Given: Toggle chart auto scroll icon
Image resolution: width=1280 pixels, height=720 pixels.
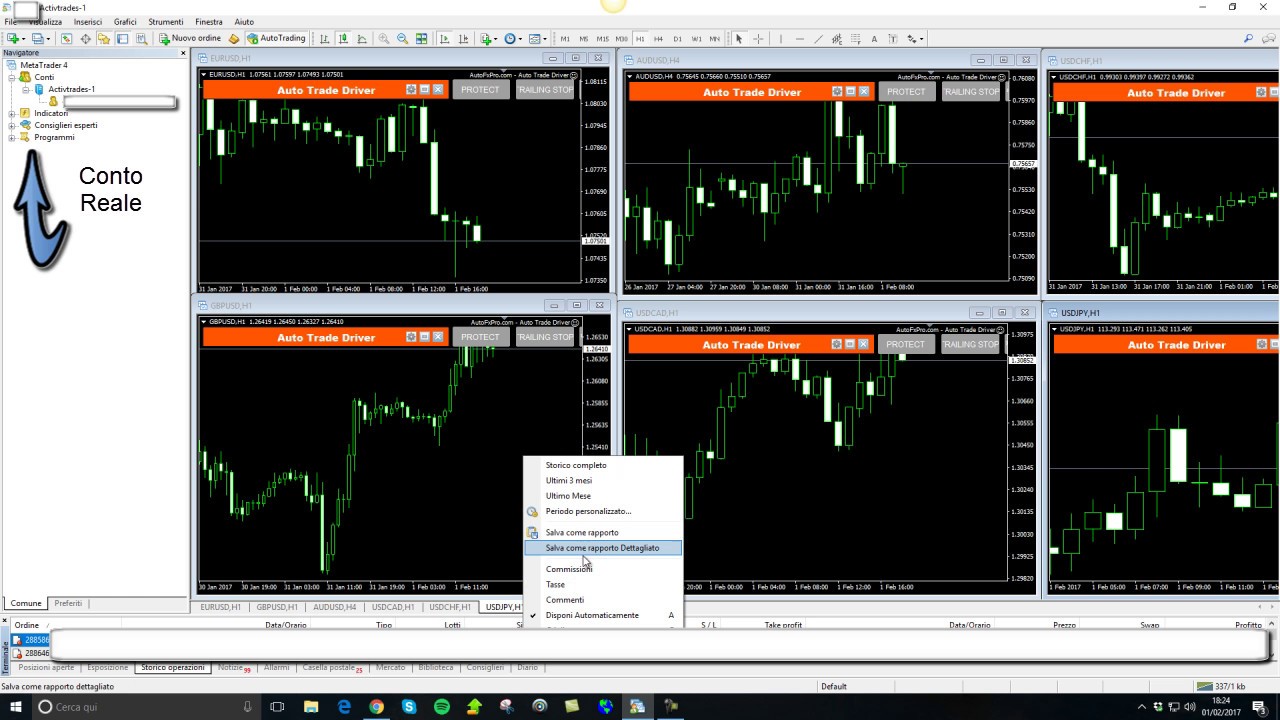Looking at the screenshot, I should coord(444,39).
